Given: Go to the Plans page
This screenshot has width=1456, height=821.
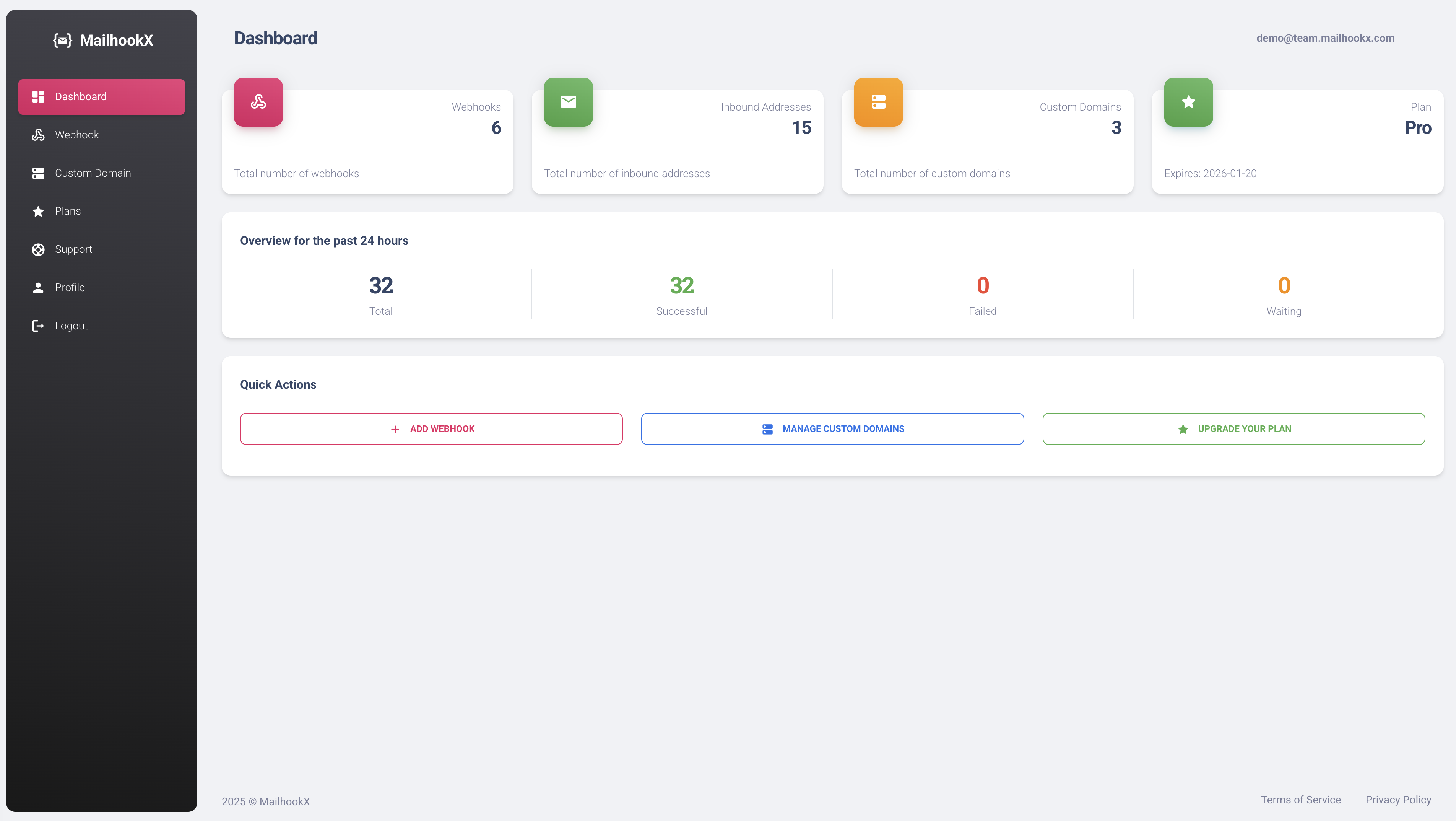Looking at the screenshot, I should (68, 211).
